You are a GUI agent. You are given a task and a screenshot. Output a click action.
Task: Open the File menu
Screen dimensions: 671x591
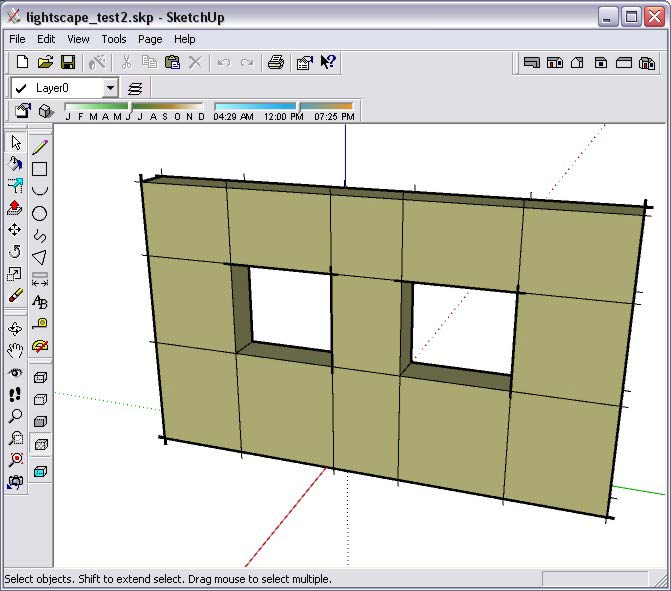pyautogui.click(x=17, y=39)
